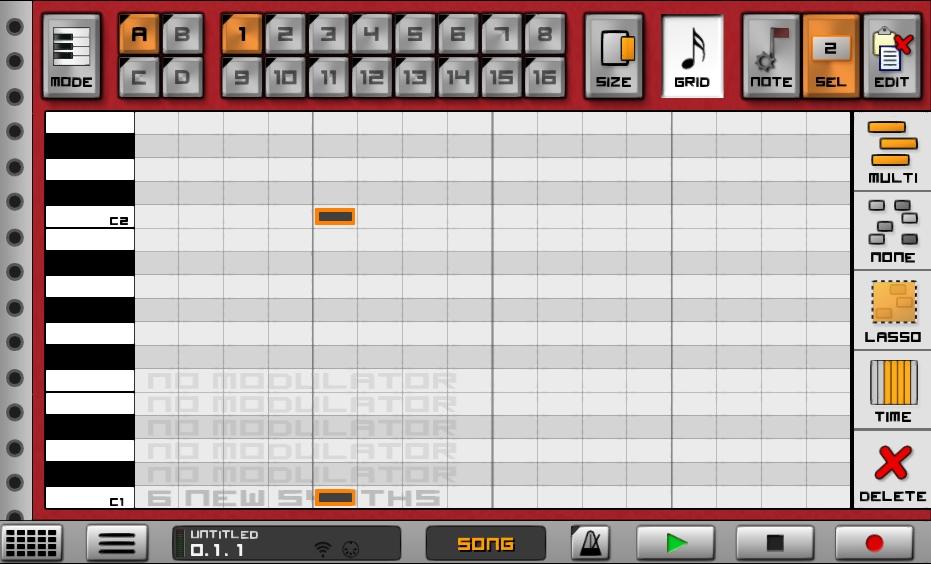This screenshot has width=931, height=564.
Task: Select bank A
Action: tap(138, 34)
